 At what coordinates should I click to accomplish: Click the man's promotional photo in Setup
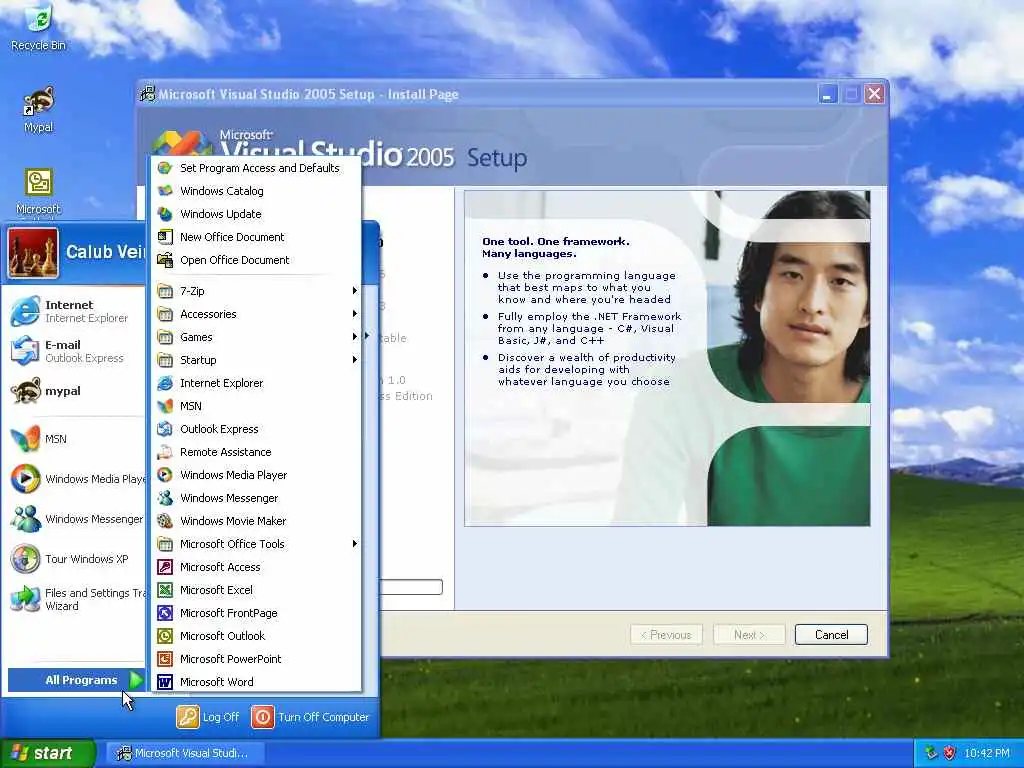pos(789,358)
